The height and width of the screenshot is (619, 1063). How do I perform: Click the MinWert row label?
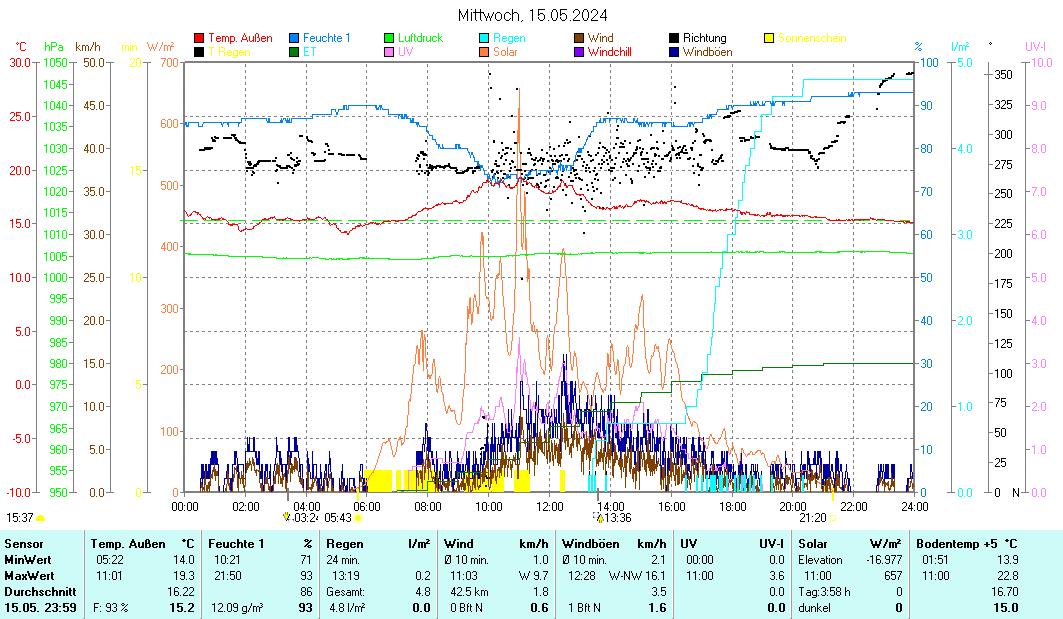(28, 560)
